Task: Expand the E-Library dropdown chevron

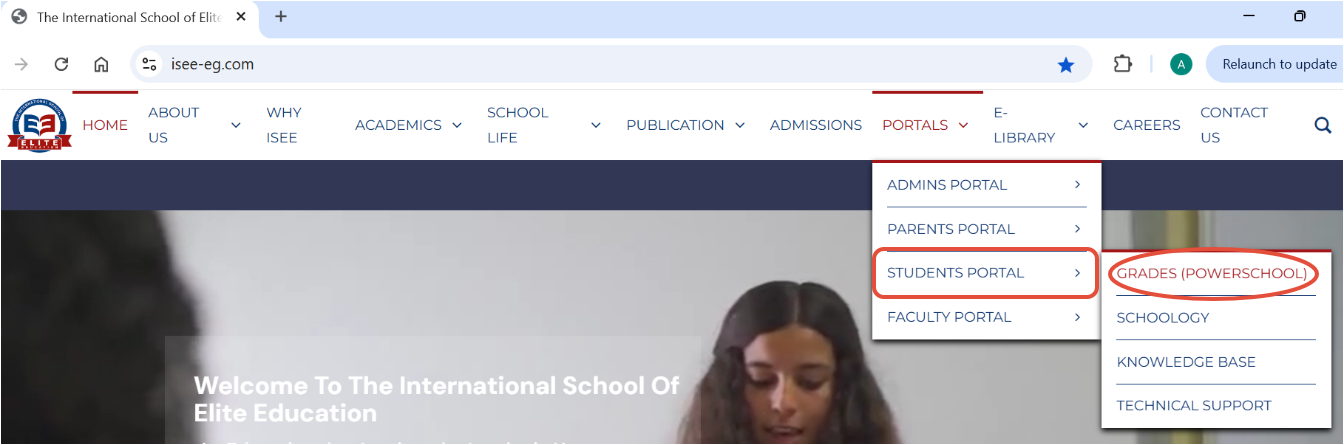Action: [1083, 125]
